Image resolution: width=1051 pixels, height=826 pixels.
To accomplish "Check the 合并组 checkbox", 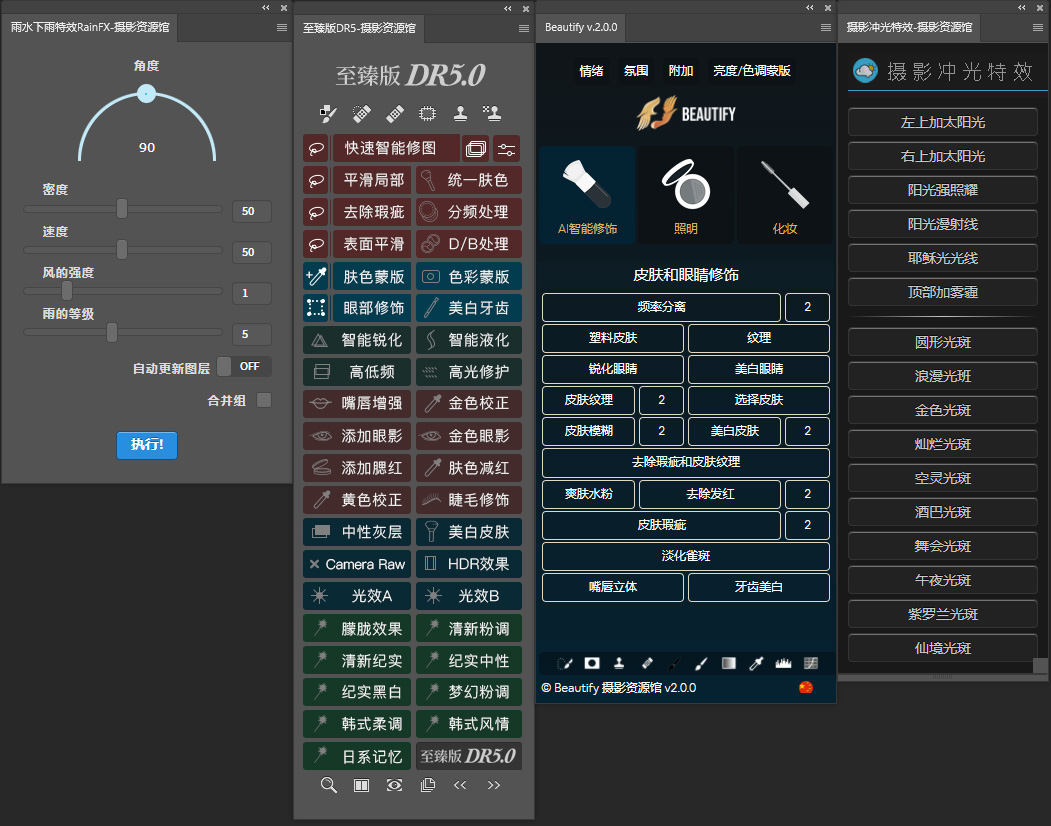I will (264, 400).
